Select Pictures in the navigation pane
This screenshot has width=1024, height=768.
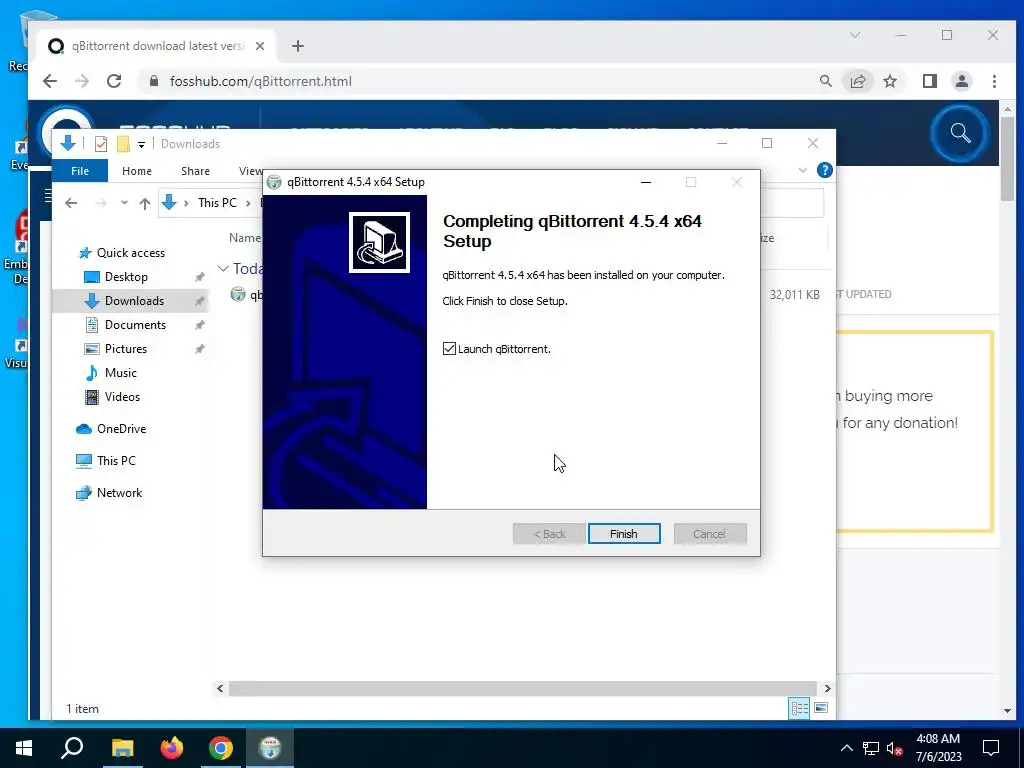click(125, 349)
